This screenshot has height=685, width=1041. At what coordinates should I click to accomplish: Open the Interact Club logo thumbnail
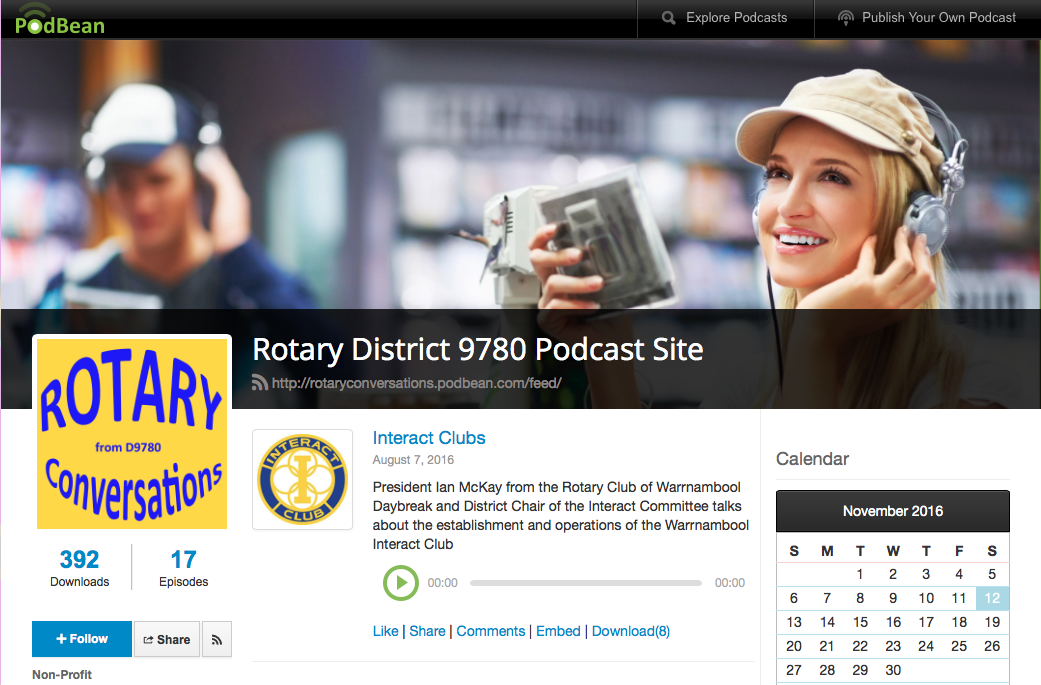coord(302,479)
